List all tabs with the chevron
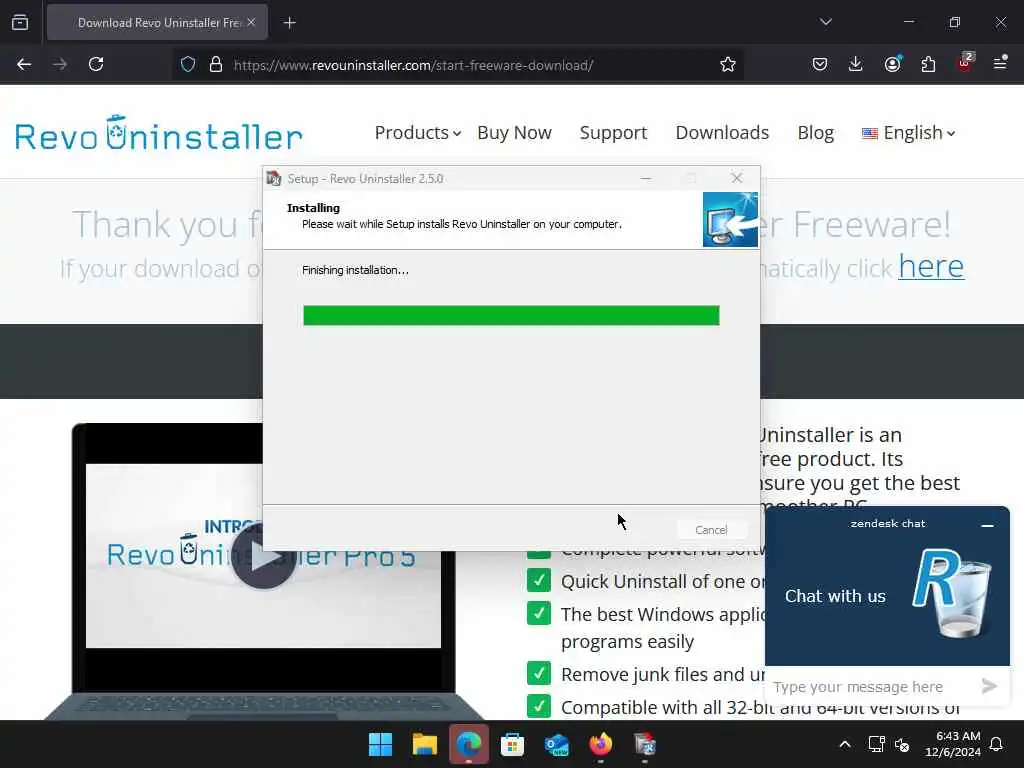The image size is (1024, 768). 825,22
